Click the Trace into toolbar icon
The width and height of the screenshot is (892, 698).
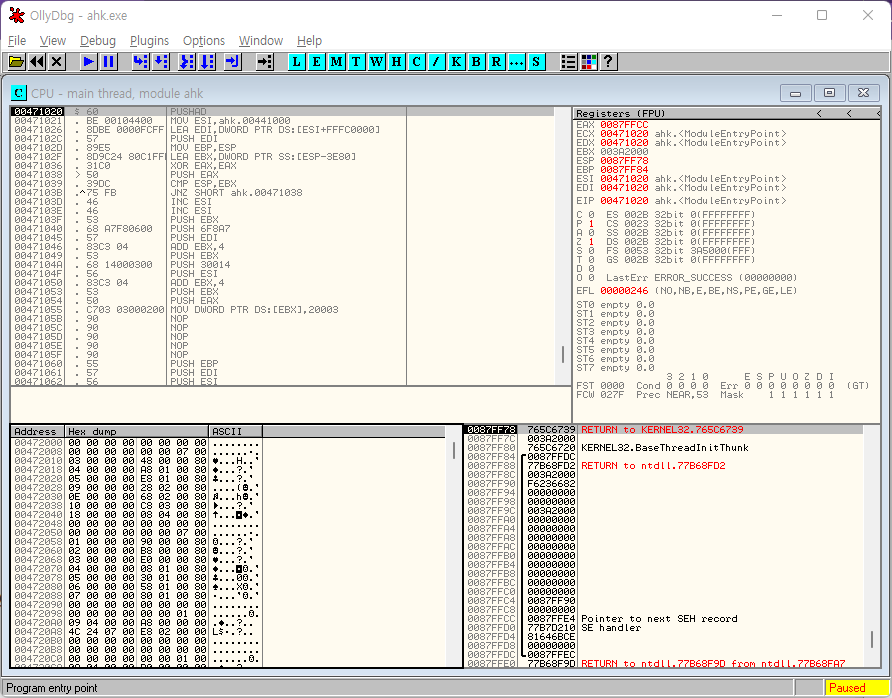[x=186, y=61]
